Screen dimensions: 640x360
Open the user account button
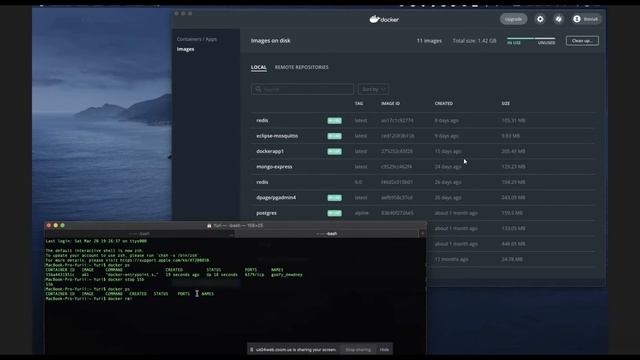586,19
